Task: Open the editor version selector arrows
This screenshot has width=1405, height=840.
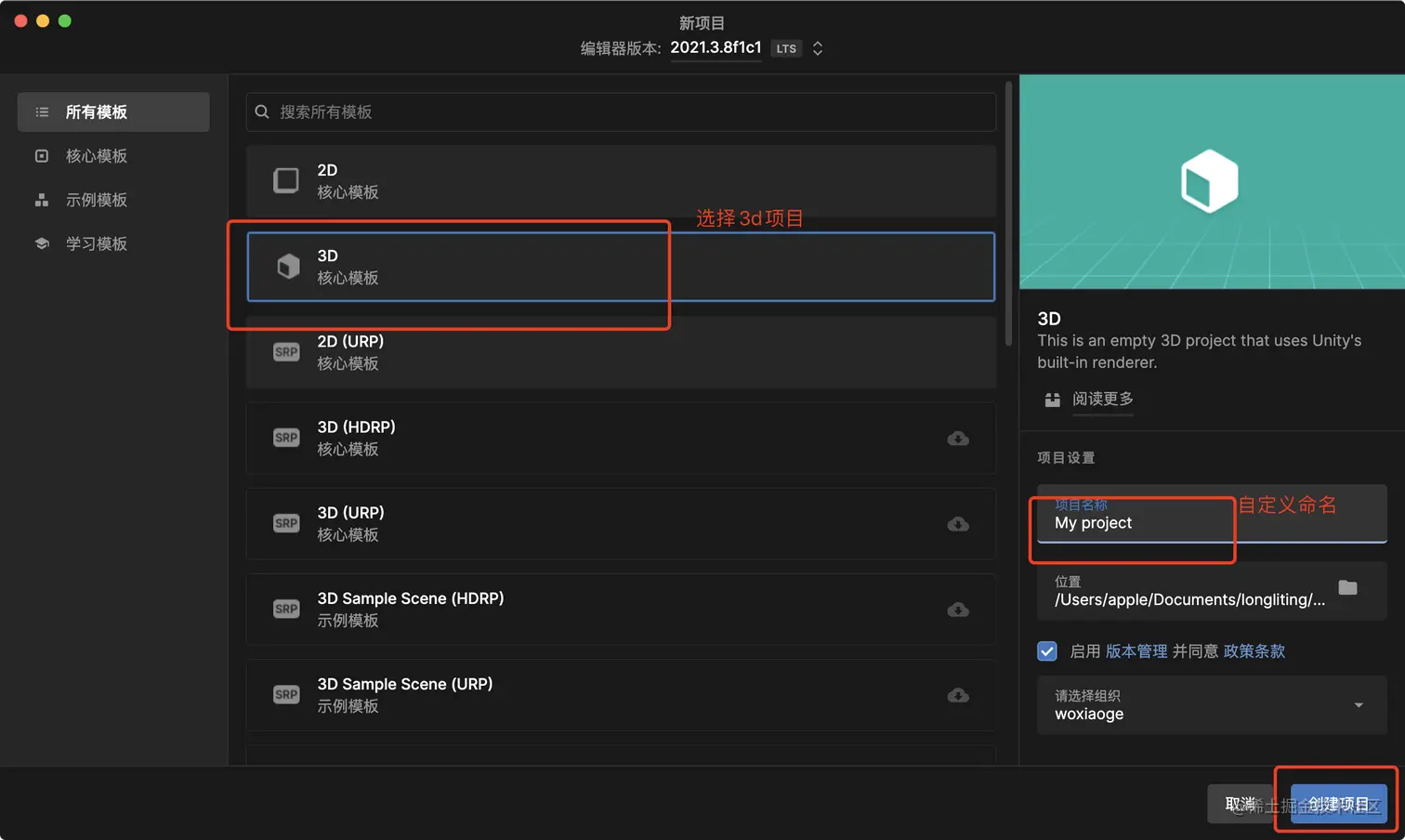Action: (x=818, y=48)
